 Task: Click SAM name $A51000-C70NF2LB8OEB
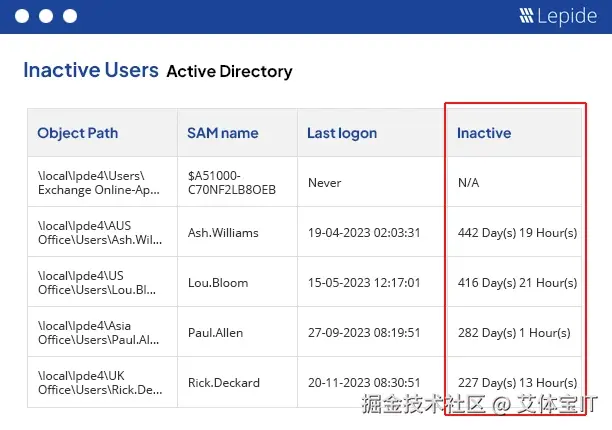pyautogui.click(x=232, y=183)
